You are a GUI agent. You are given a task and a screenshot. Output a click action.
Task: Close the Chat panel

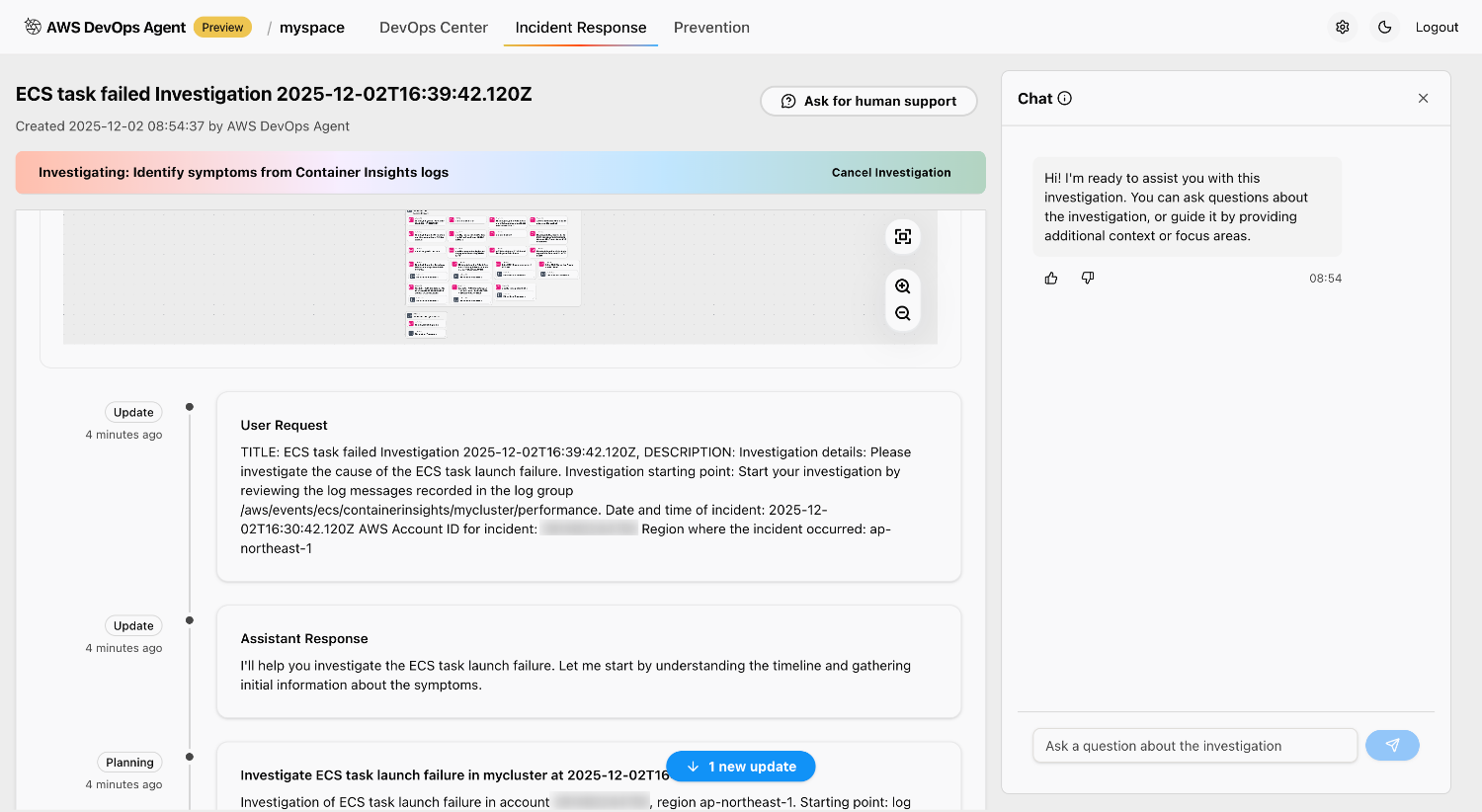tap(1424, 99)
